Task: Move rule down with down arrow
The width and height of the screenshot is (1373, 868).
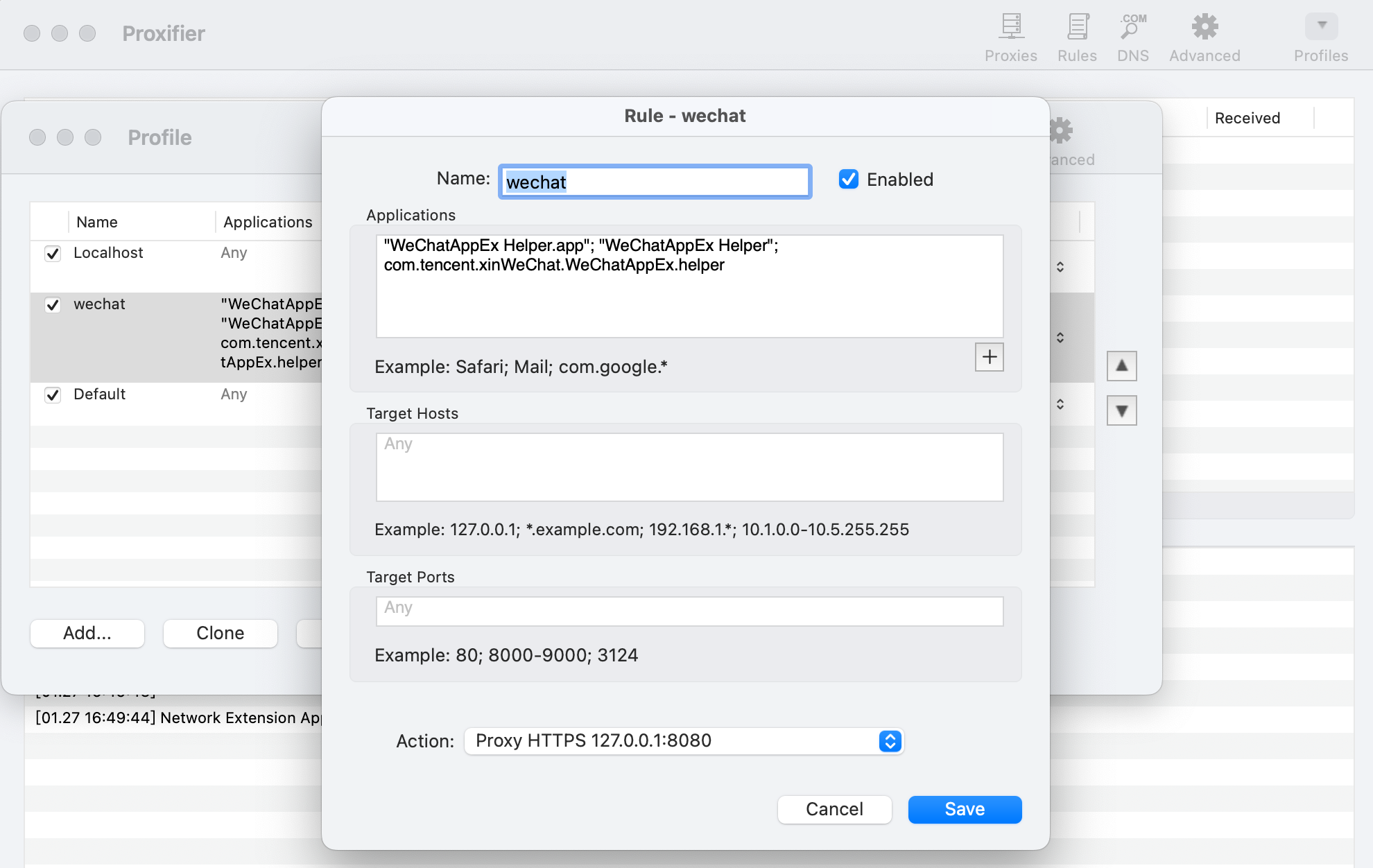Action: pos(1121,411)
